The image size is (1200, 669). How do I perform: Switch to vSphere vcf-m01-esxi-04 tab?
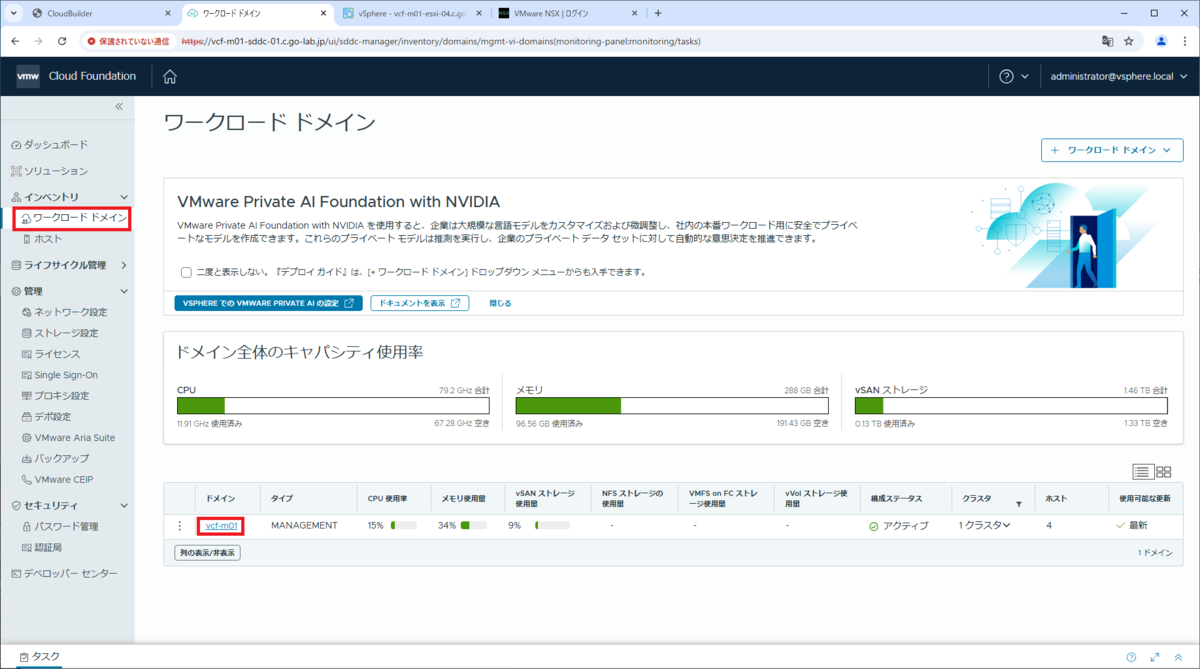click(410, 13)
